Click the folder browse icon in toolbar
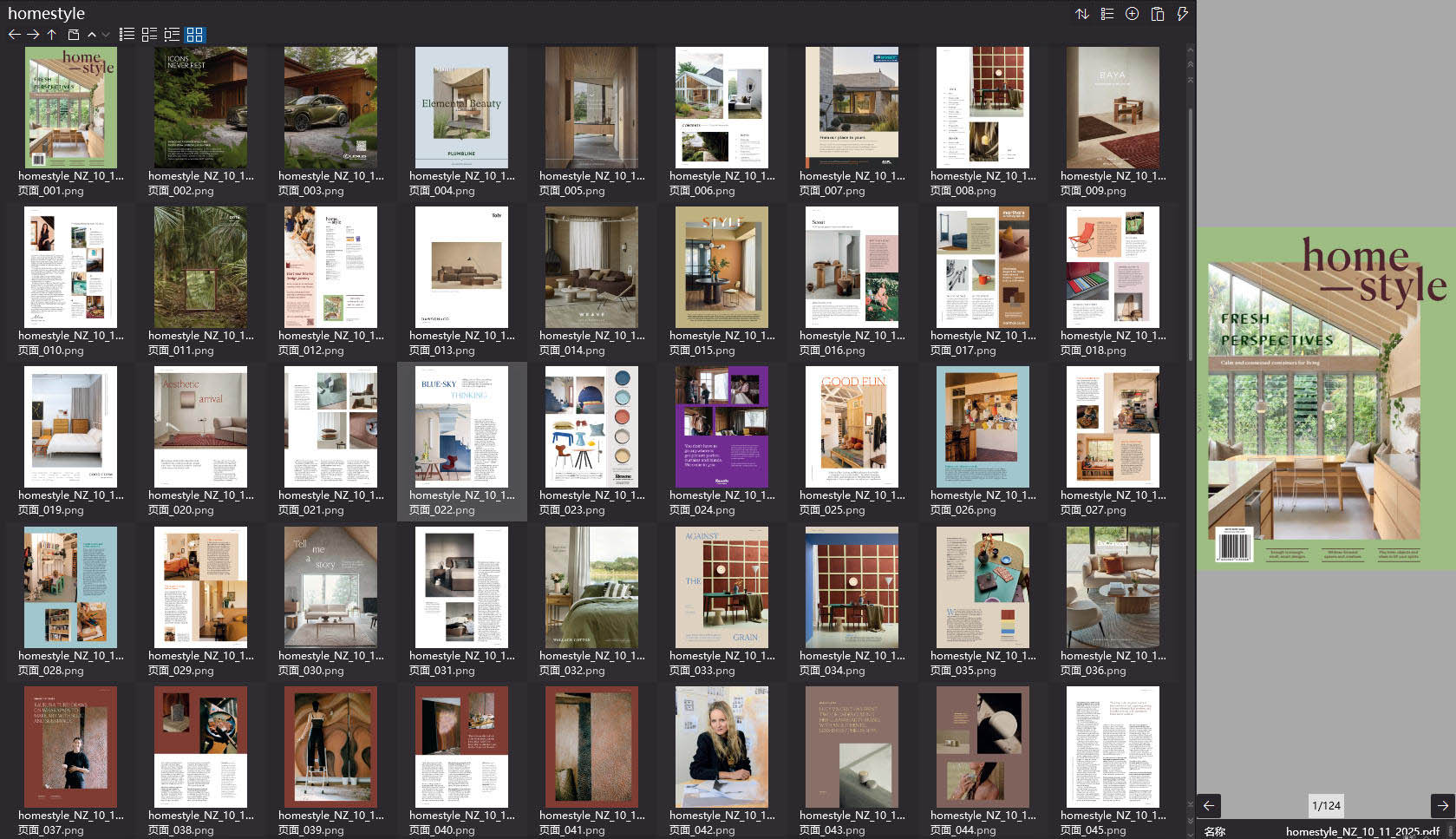 pyautogui.click(x=73, y=35)
